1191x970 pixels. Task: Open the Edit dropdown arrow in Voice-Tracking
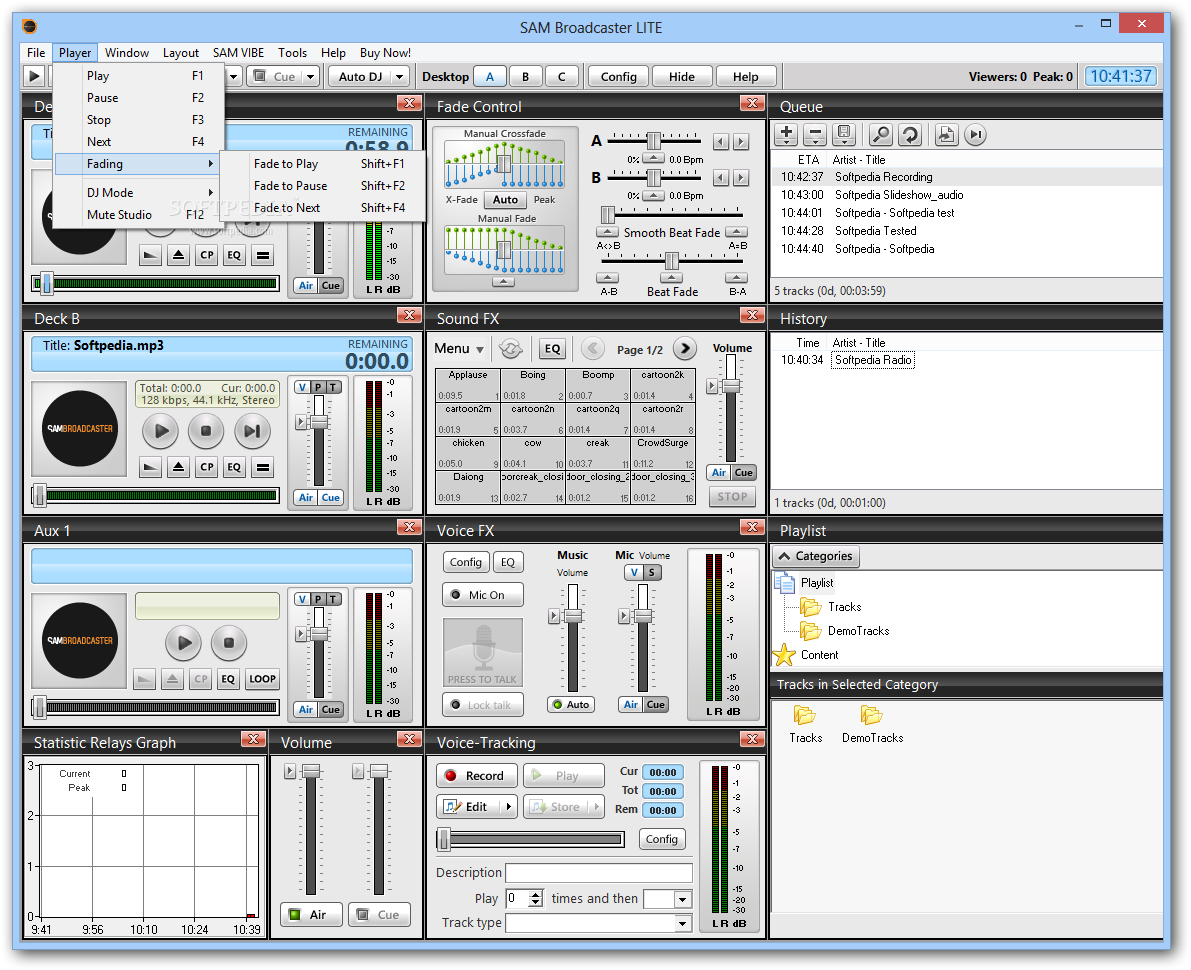(x=508, y=807)
